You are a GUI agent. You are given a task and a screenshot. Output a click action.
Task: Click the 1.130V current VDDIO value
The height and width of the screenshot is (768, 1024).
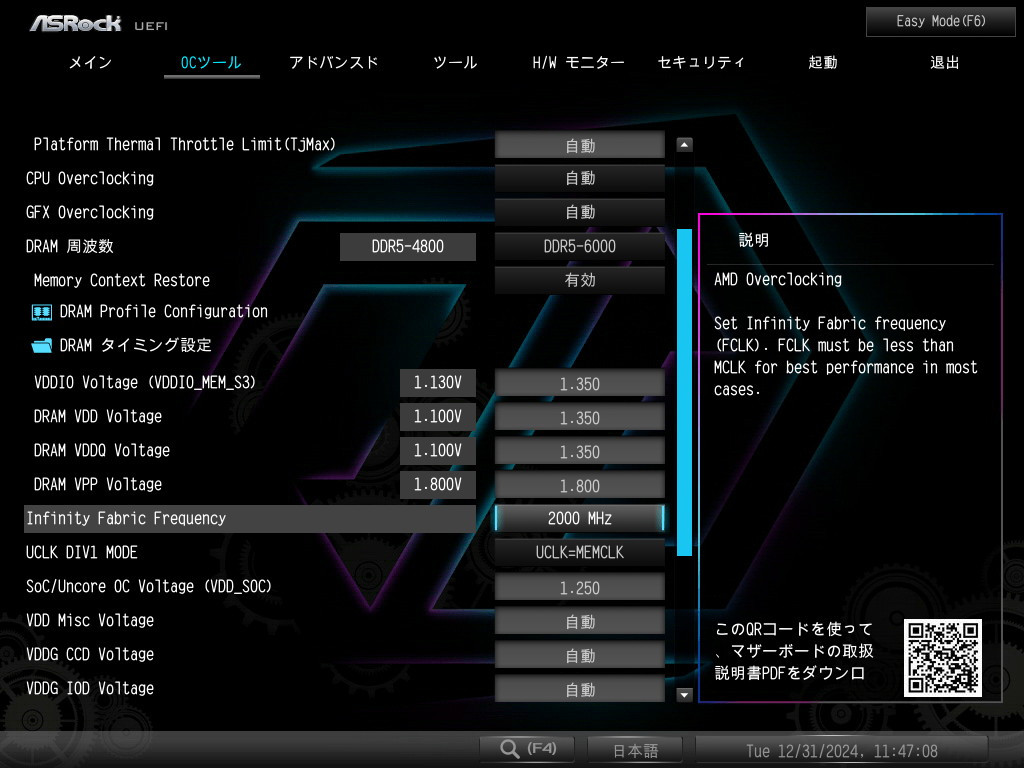(x=438, y=383)
